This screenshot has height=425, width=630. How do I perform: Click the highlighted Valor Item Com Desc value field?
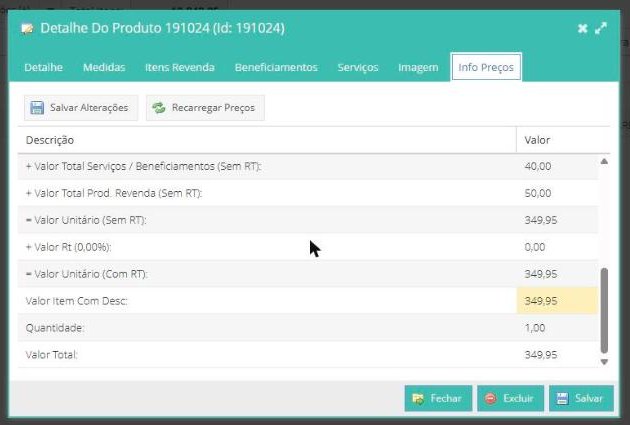pos(557,301)
